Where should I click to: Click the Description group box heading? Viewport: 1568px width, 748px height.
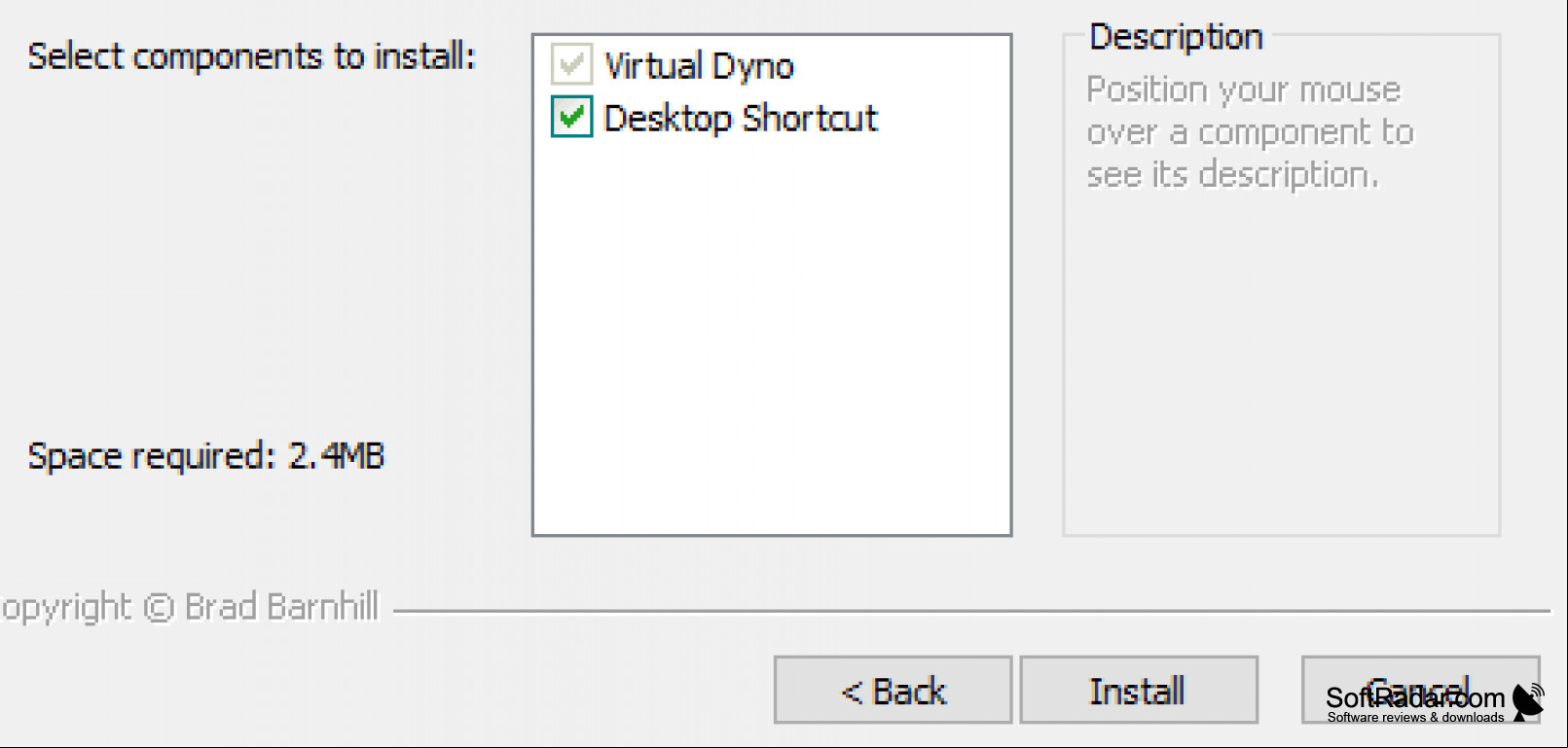pos(1176,37)
